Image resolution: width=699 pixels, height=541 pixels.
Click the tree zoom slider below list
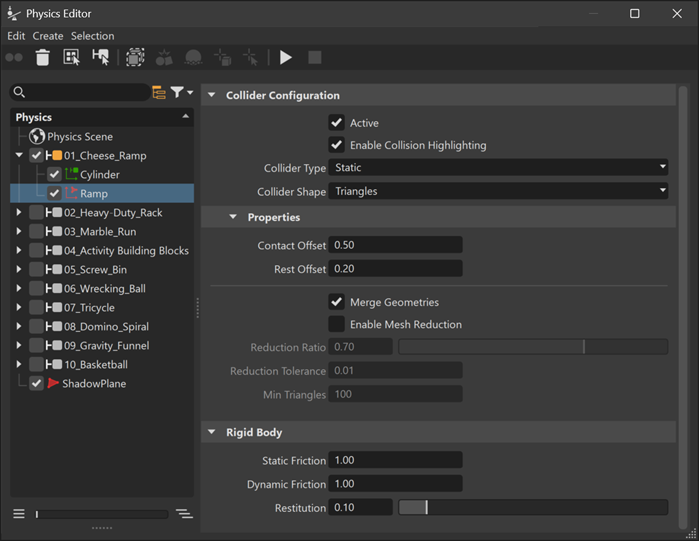(102, 514)
